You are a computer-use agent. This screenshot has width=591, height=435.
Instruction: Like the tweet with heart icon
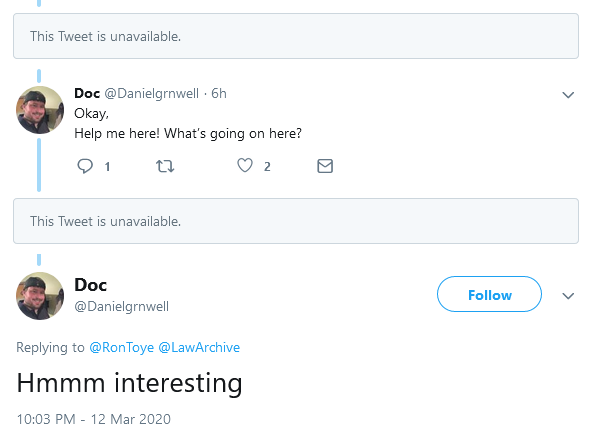point(245,165)
